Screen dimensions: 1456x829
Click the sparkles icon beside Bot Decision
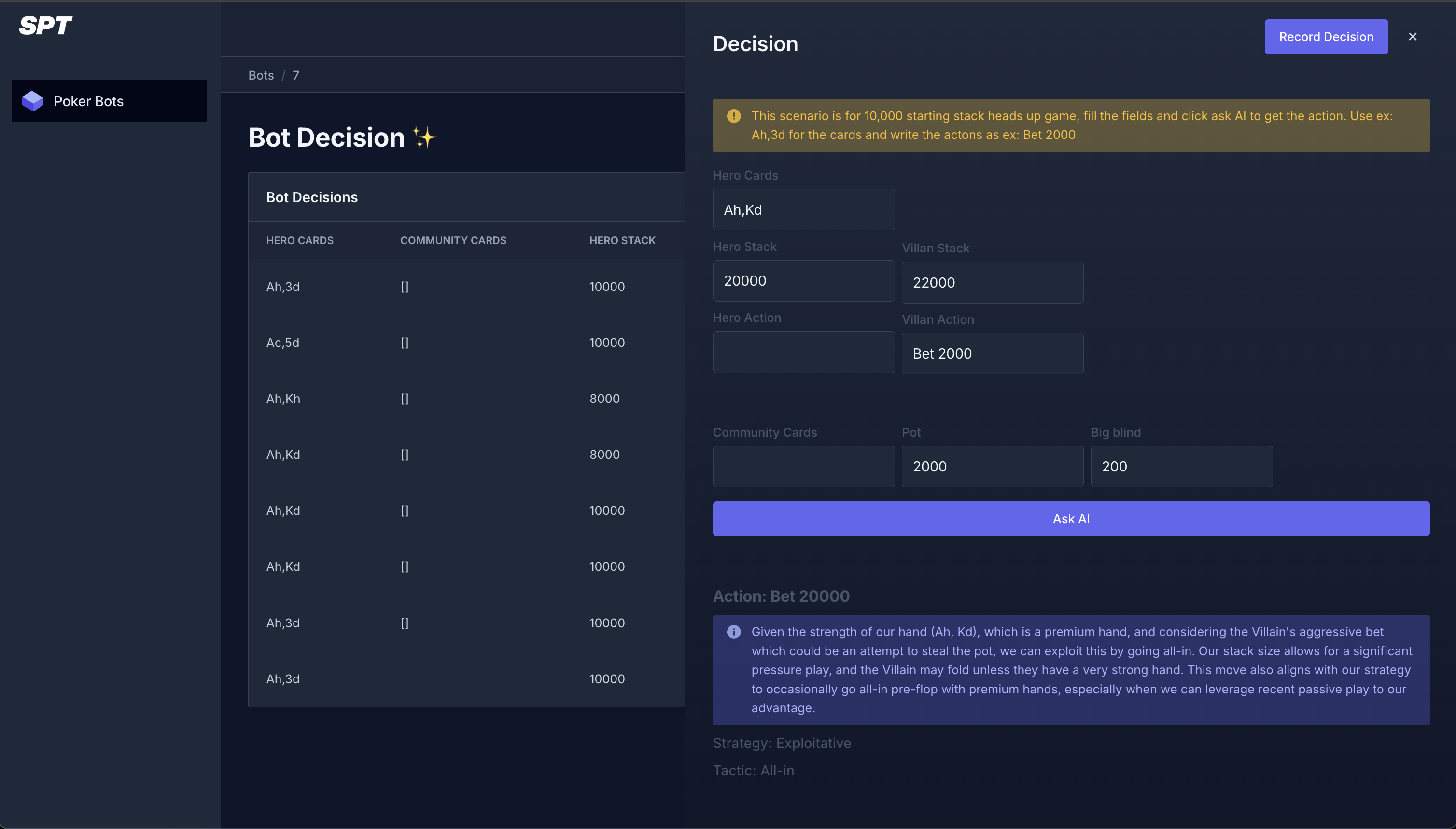(x=424, y=138)
